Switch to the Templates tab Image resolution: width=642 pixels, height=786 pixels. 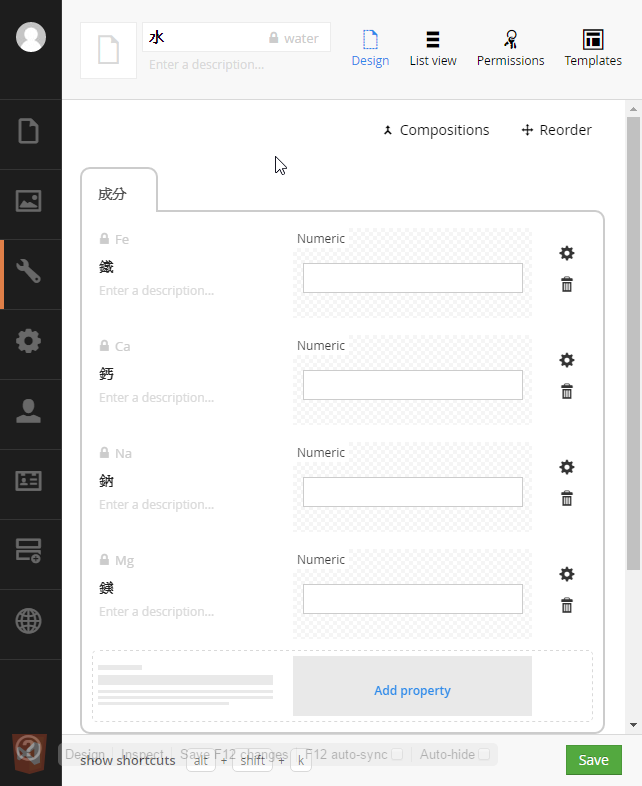click(x=593, y=49)
